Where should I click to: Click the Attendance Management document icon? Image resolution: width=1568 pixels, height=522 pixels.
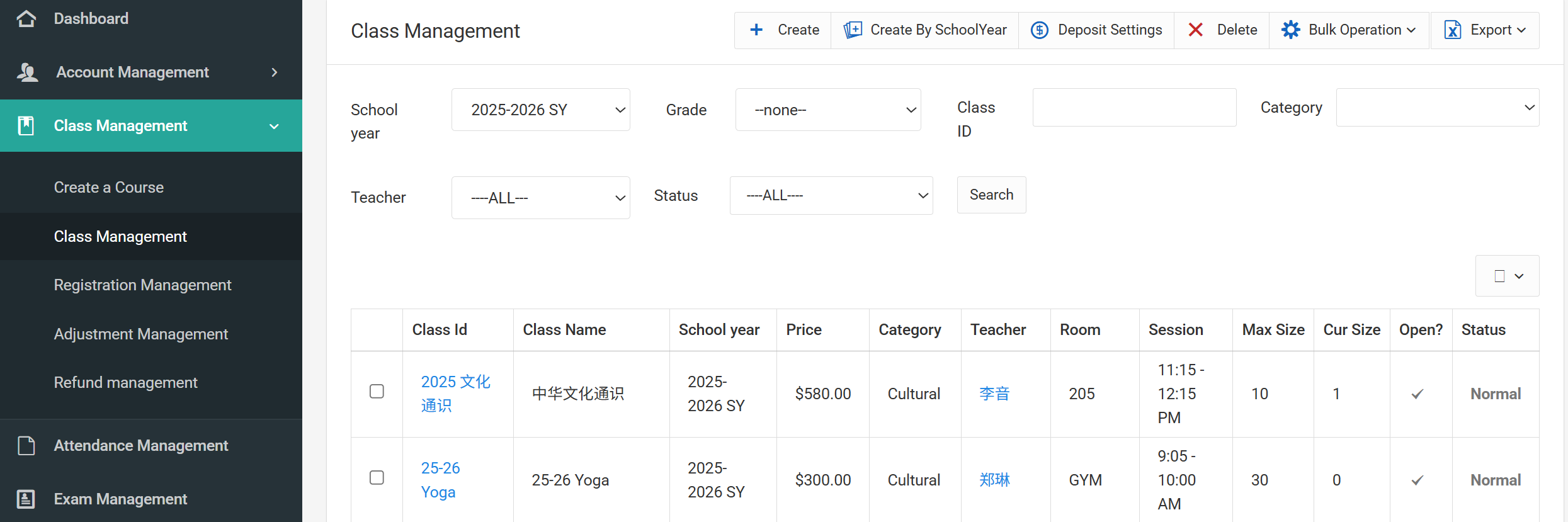26,446
